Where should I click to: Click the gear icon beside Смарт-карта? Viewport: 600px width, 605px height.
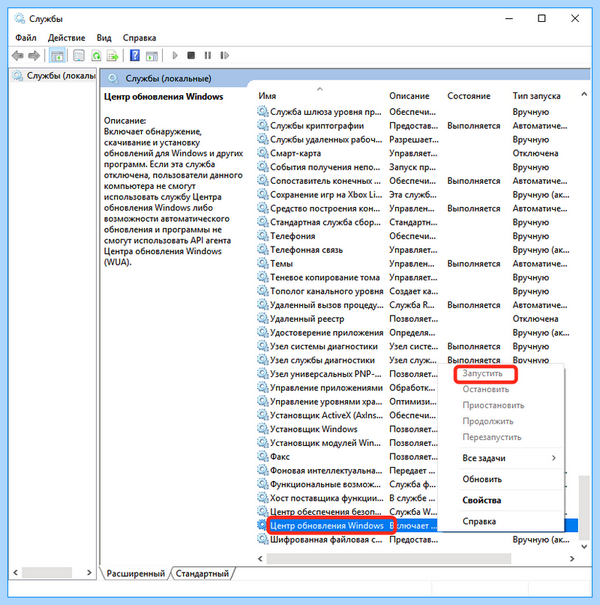point(263,153)
